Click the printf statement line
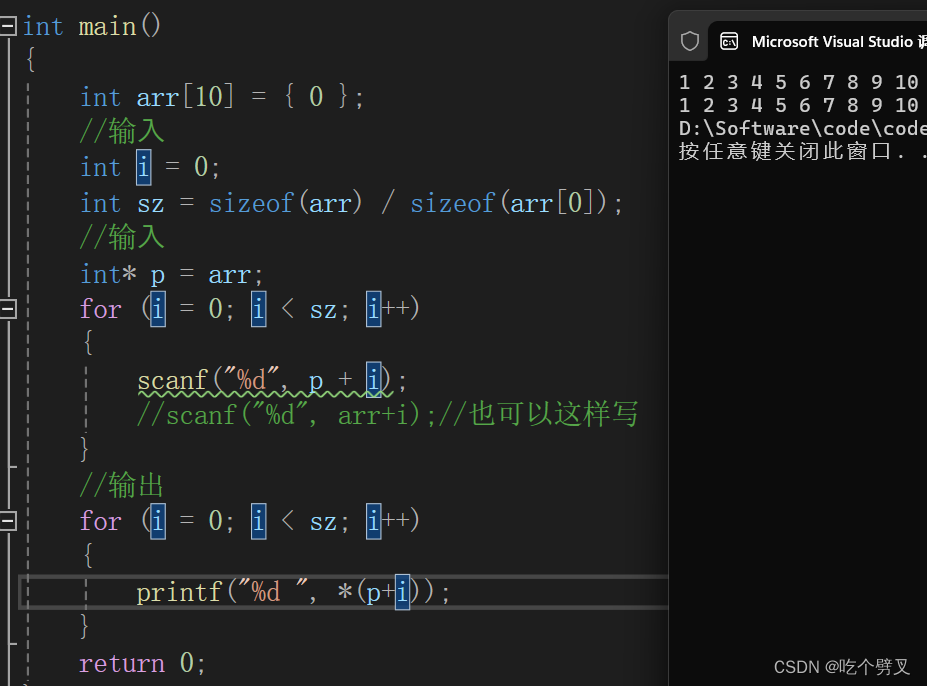 (x=293, y=592)
